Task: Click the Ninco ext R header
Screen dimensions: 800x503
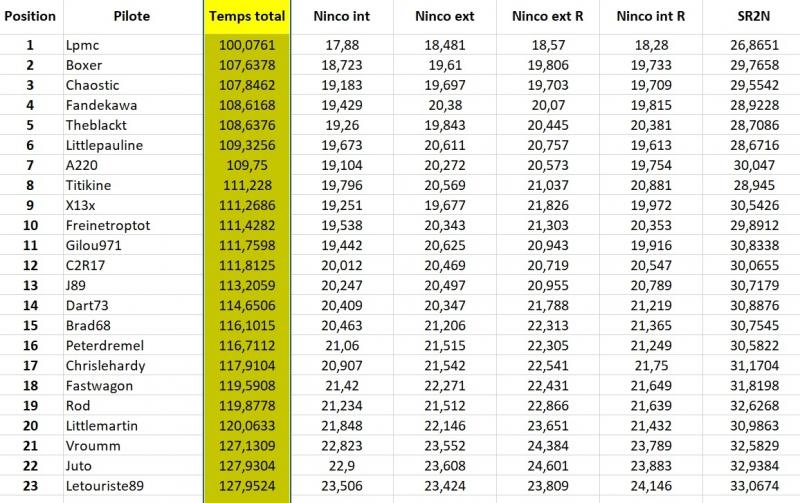Action: point(547,16)
